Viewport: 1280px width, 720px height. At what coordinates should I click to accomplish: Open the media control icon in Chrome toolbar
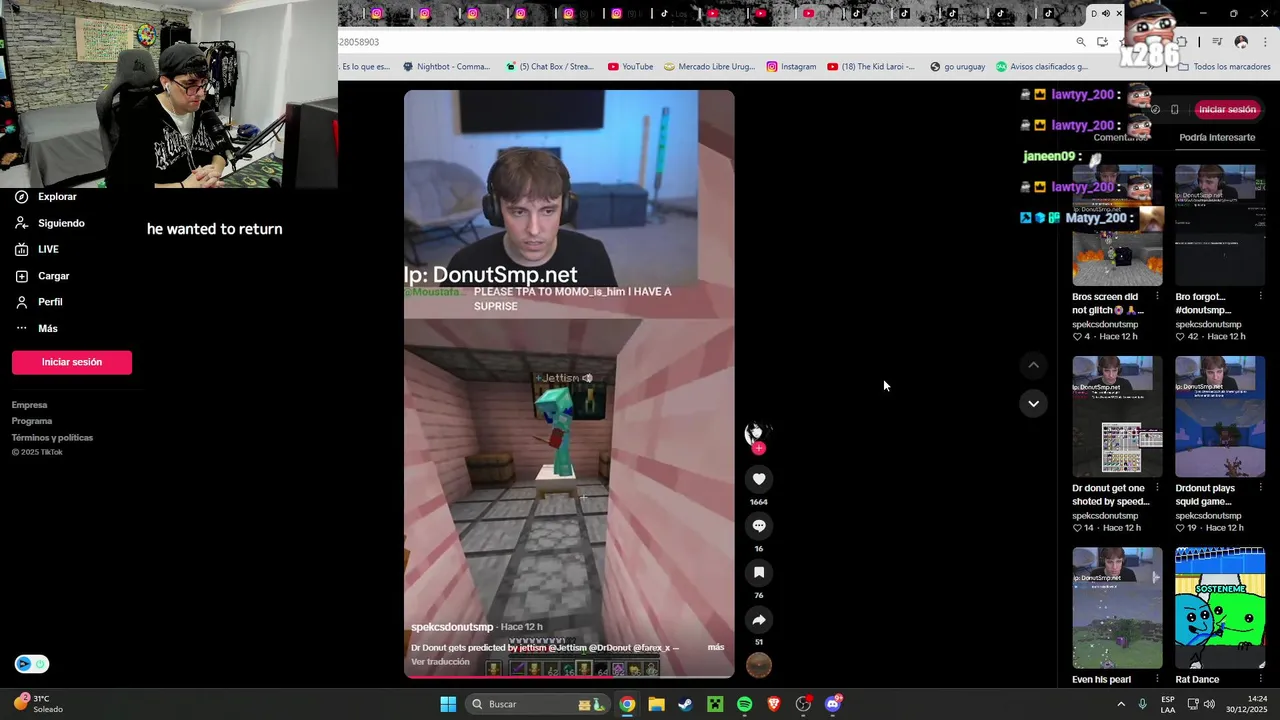pos(1217,42)
